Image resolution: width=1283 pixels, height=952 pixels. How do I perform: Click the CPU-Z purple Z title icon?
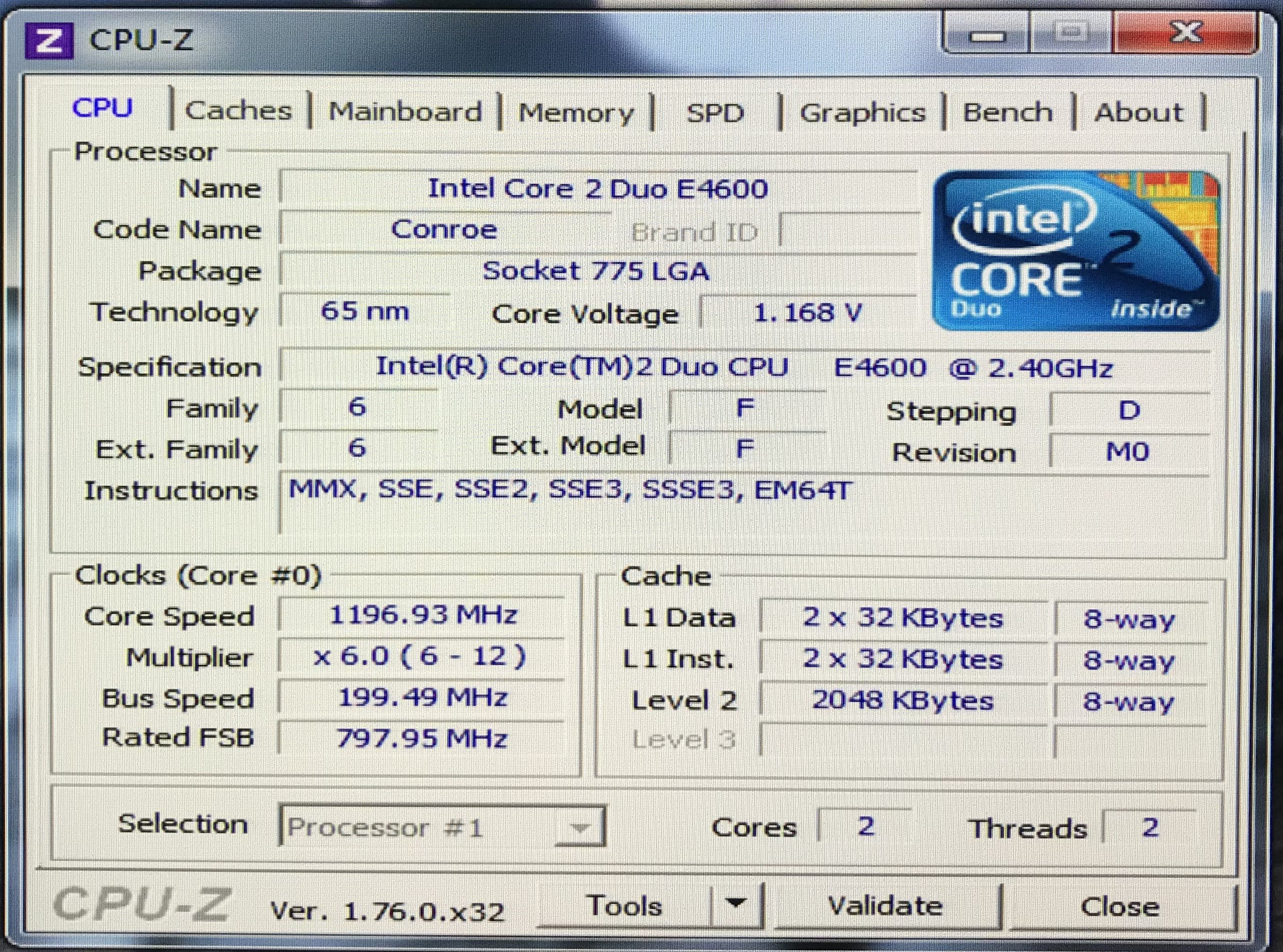tap(49, 40)
